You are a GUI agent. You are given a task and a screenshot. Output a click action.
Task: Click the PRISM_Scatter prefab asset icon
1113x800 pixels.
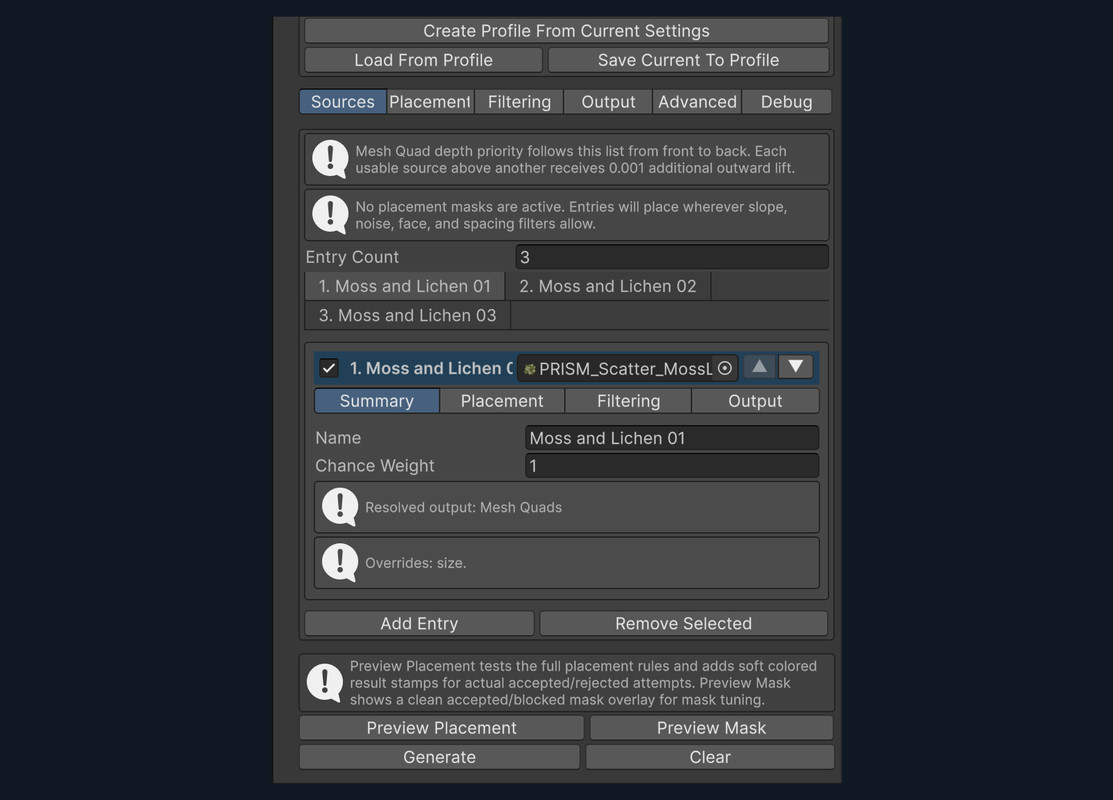530,369
